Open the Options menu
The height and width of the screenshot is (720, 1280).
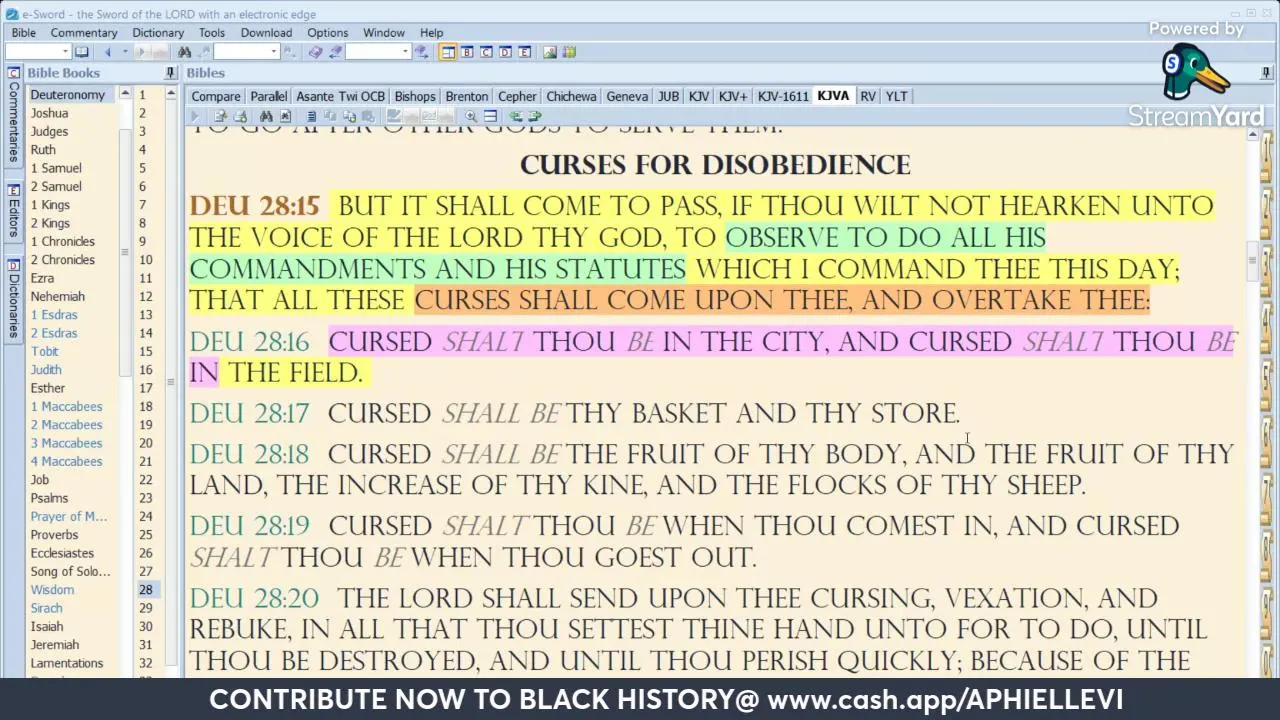pyautogui.click(x=327, y=33)
